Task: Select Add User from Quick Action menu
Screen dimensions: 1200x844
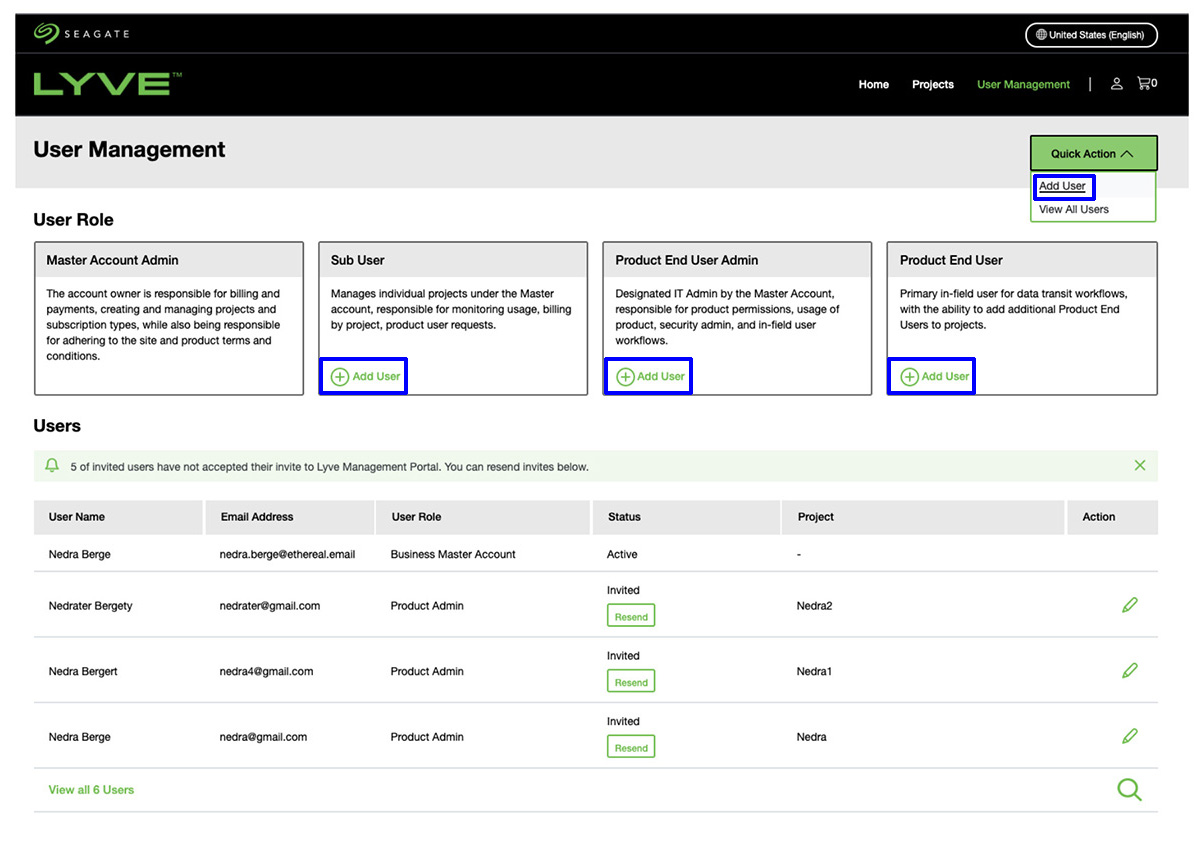Action: coord(1064,186)
